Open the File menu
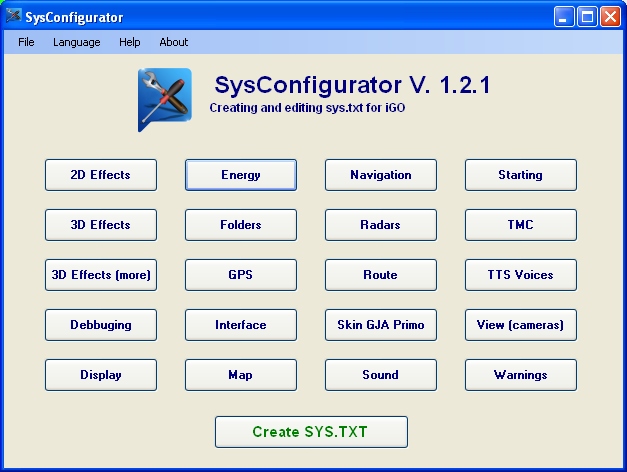The image size is (627, 472). point(26,42)
